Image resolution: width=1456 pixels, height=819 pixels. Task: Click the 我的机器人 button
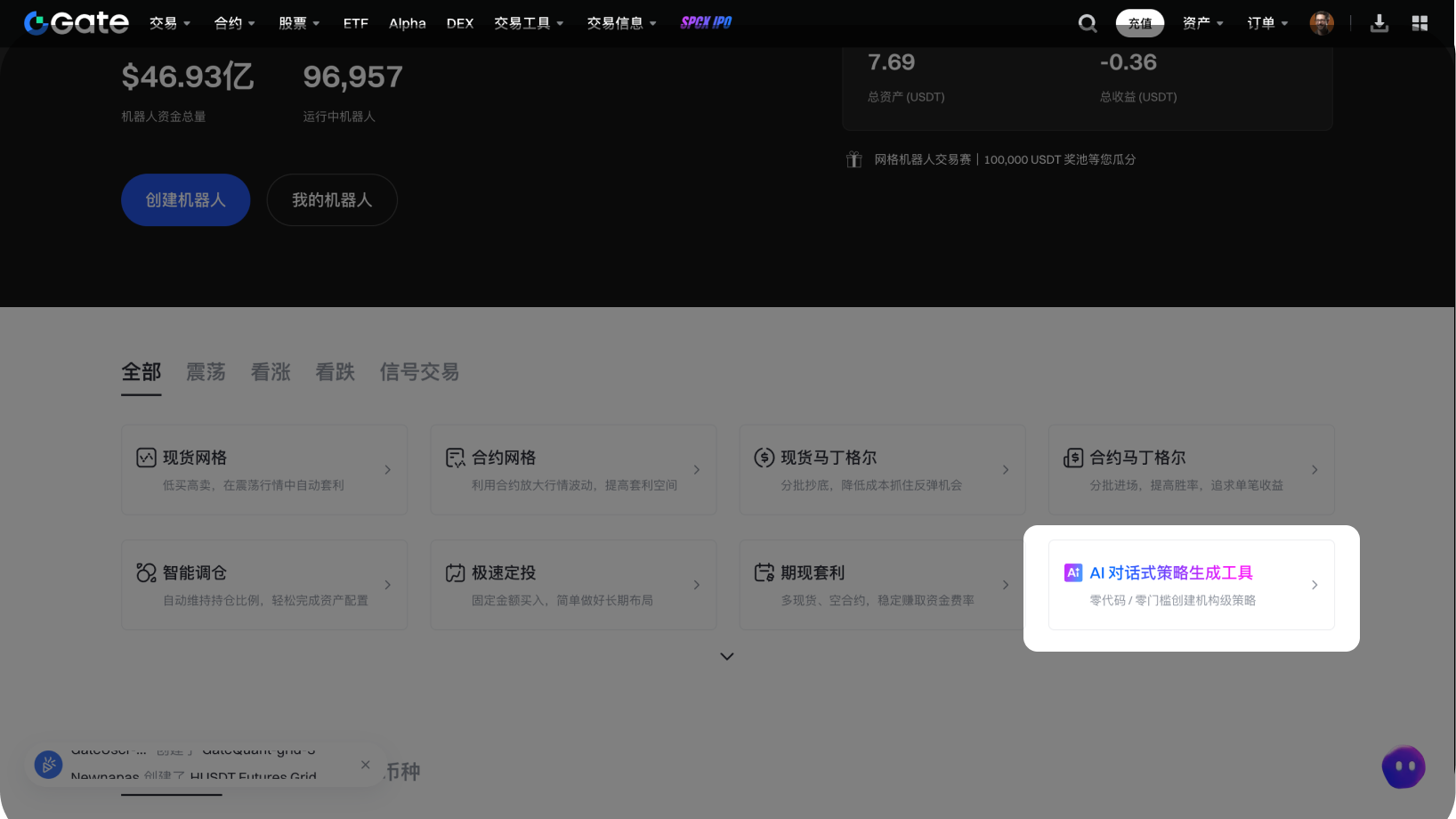tap(332, 199)
